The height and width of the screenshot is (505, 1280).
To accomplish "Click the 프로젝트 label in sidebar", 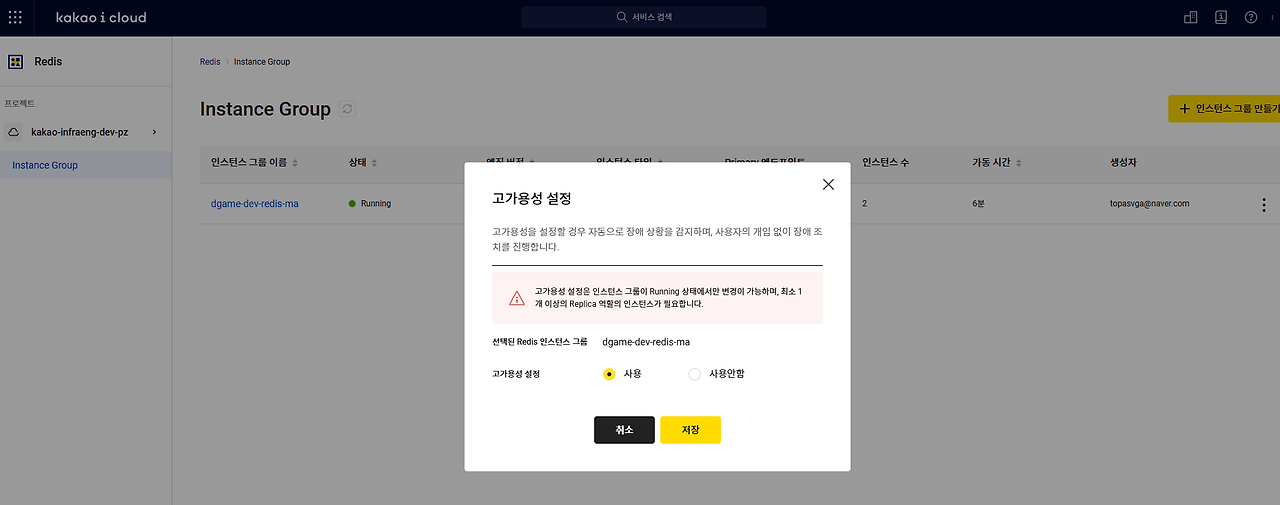I will coord(20,103).
